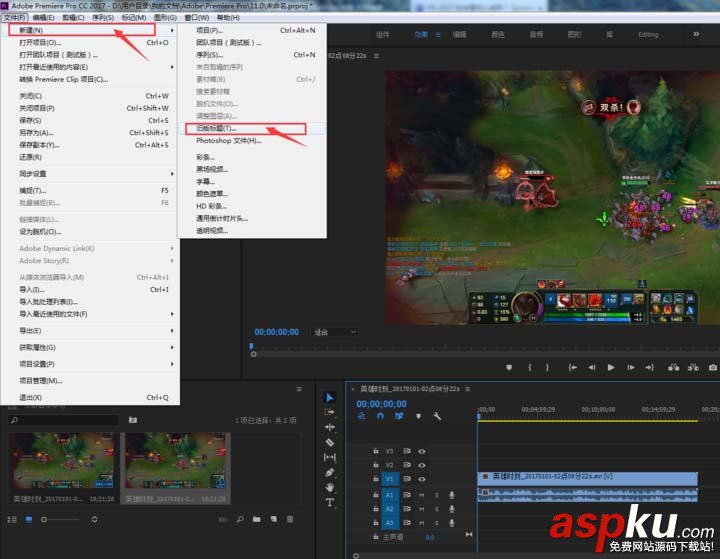This screenshot has height=559, width=720.
Task: Toggle nest sequence insert icon
Action: coord(362,416)
